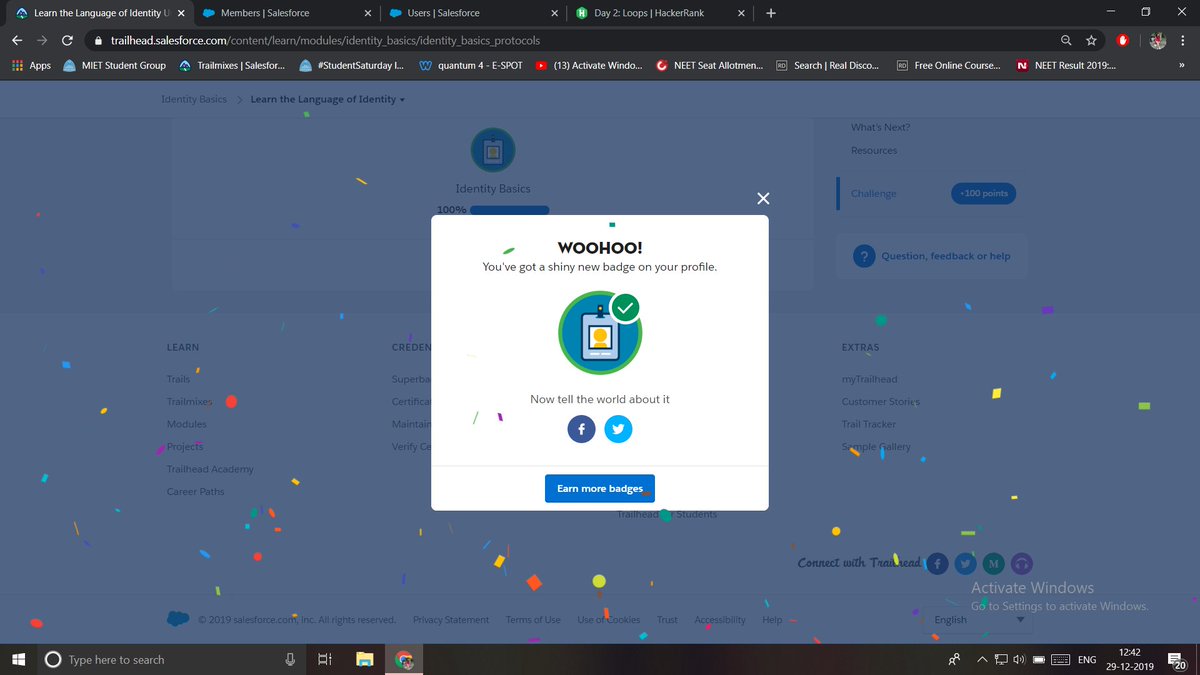Open NEET Seat Allotmen... bookmark
Screen dimensions: 1200x675
click(709, 65)
